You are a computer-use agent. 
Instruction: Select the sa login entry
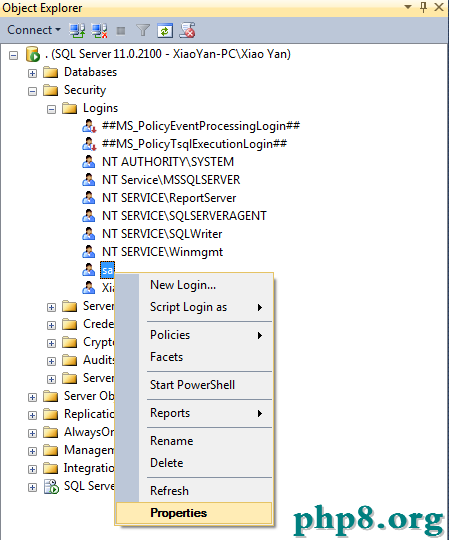click(x=107, y=270)
